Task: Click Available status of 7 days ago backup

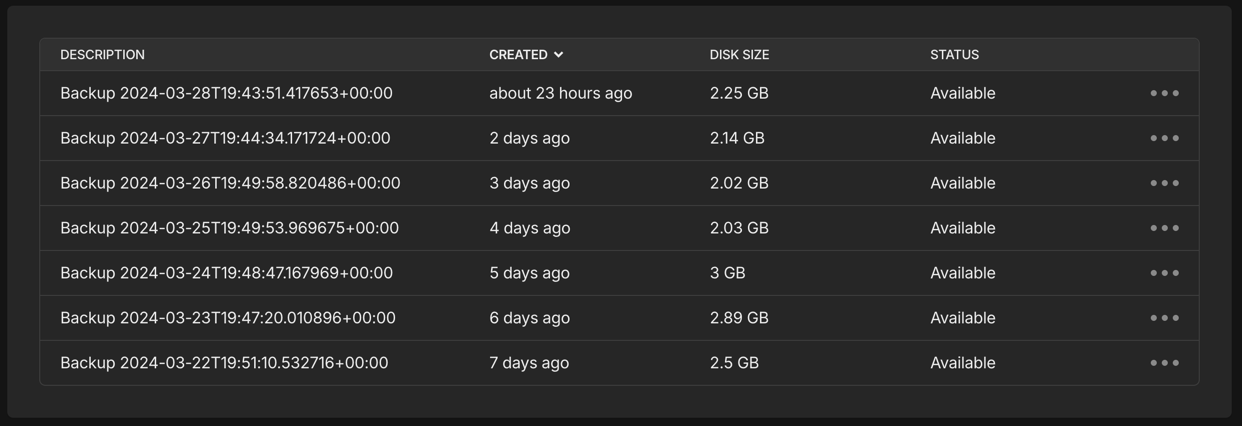Action: tap(962, 363)
